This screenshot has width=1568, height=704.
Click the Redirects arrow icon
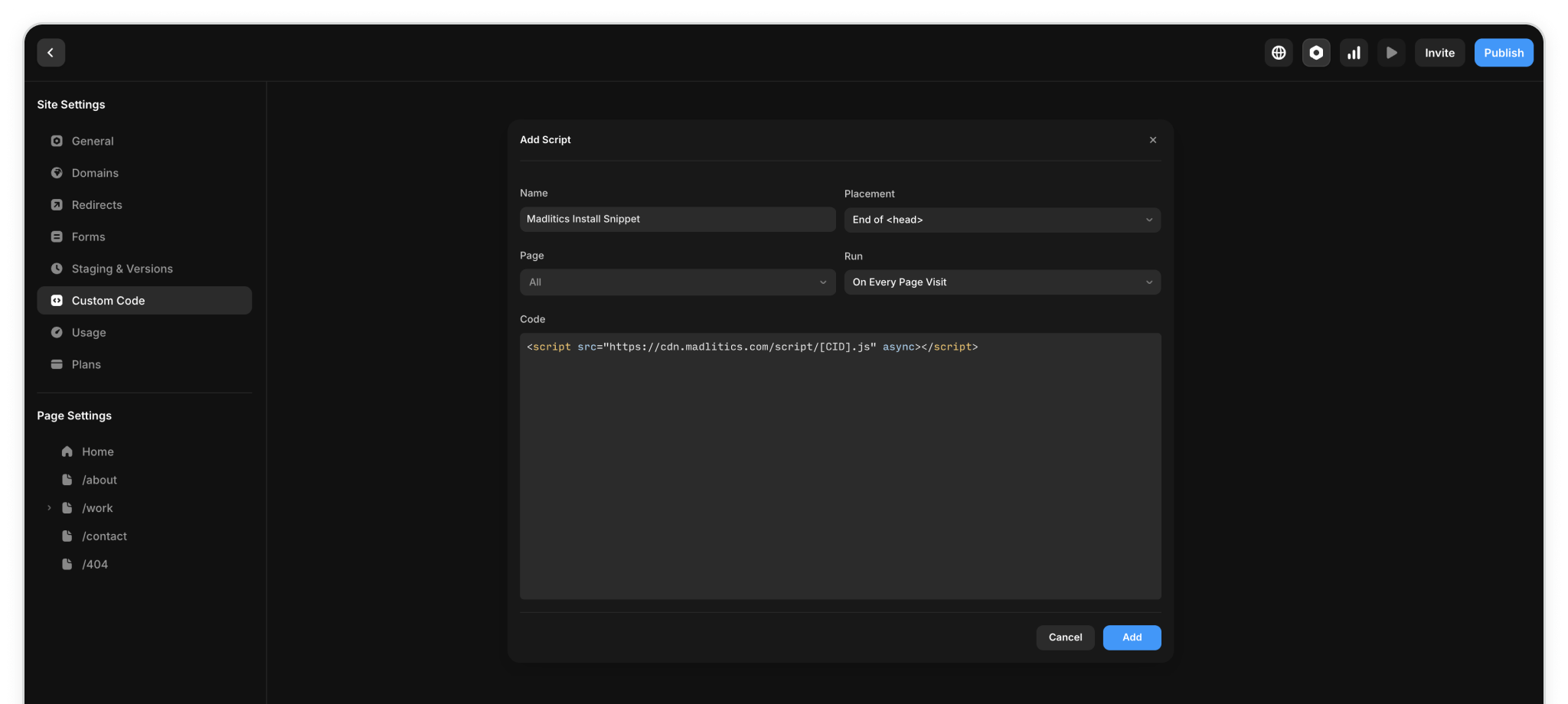pyautogui.click(x=57, y=205)
